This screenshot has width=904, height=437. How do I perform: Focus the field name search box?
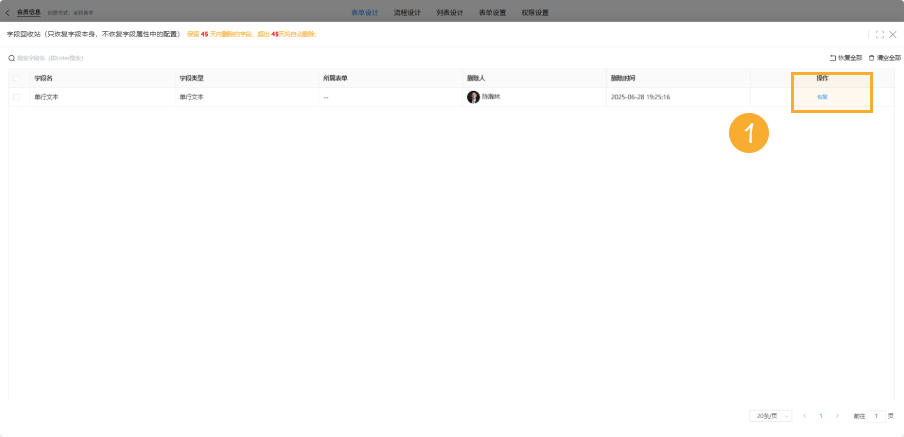[51, 58]
